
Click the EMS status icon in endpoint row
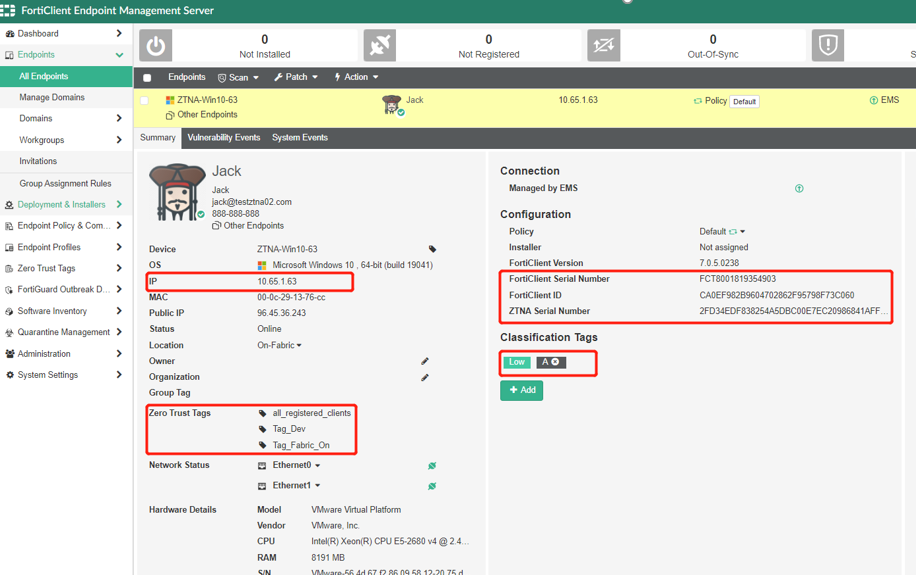point(873,100)
